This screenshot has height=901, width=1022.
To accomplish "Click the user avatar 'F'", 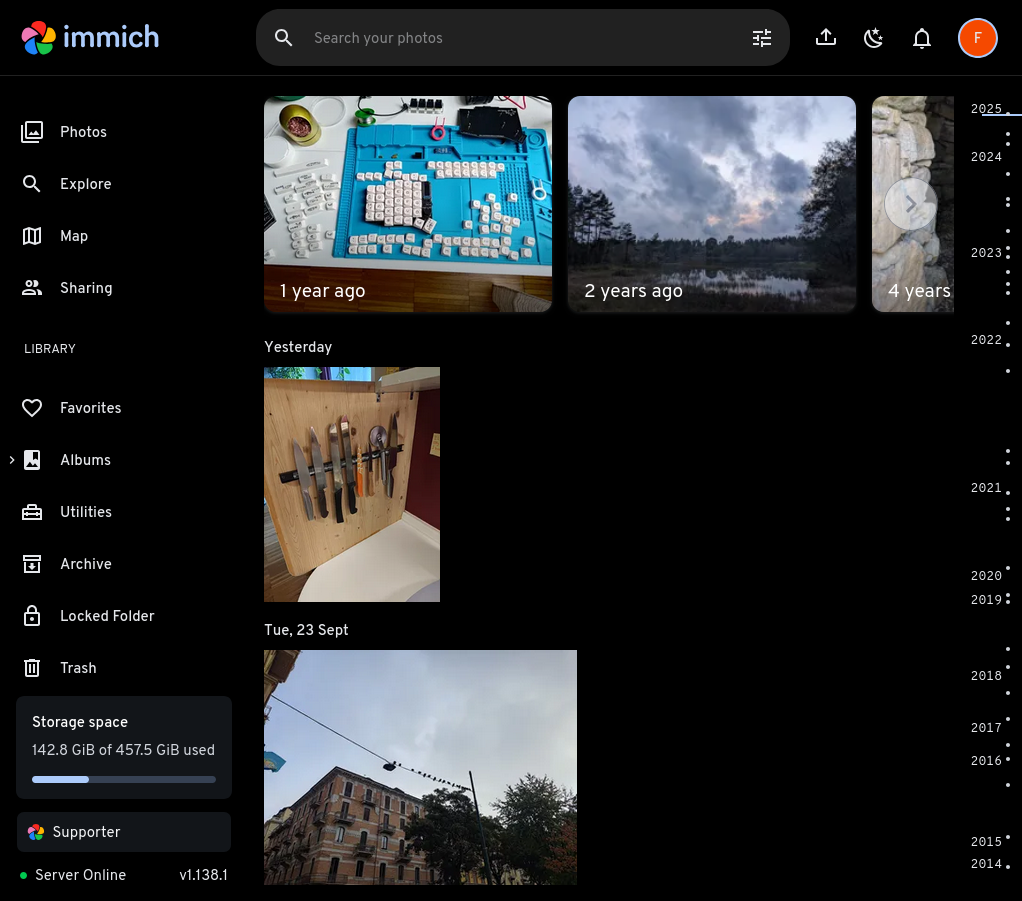I will [977, 38].
